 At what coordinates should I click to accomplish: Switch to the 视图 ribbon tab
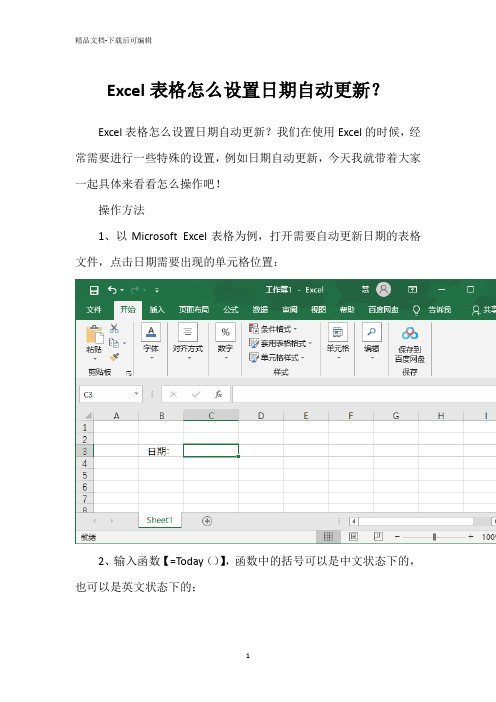(x=318, y=309)
